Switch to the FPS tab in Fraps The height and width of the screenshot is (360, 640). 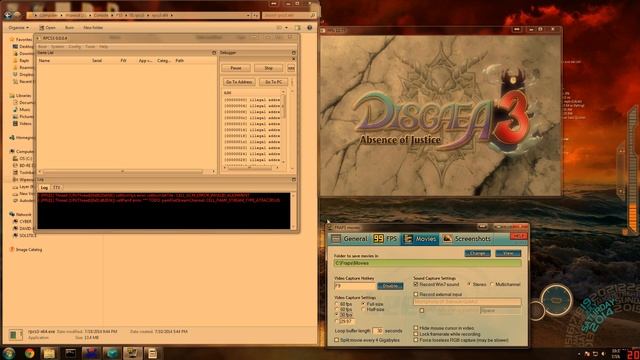(x=385, y=239)
